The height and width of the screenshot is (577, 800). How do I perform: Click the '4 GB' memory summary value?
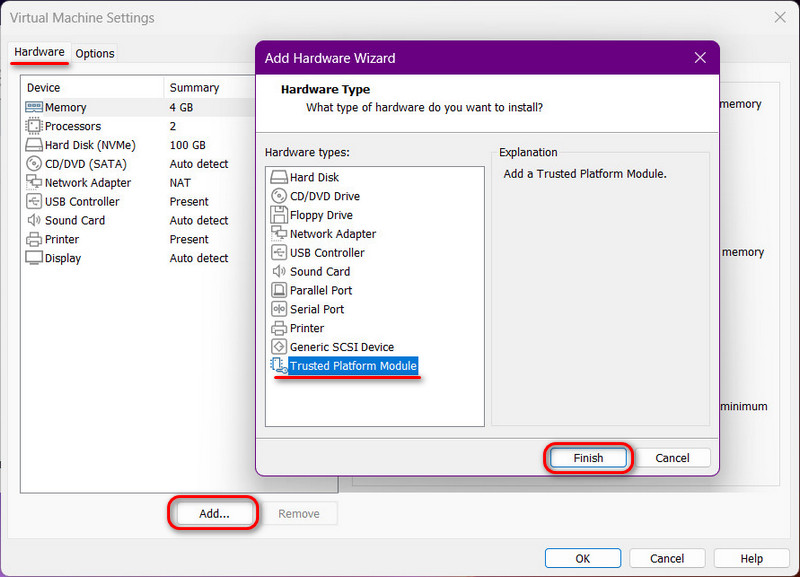181,107
